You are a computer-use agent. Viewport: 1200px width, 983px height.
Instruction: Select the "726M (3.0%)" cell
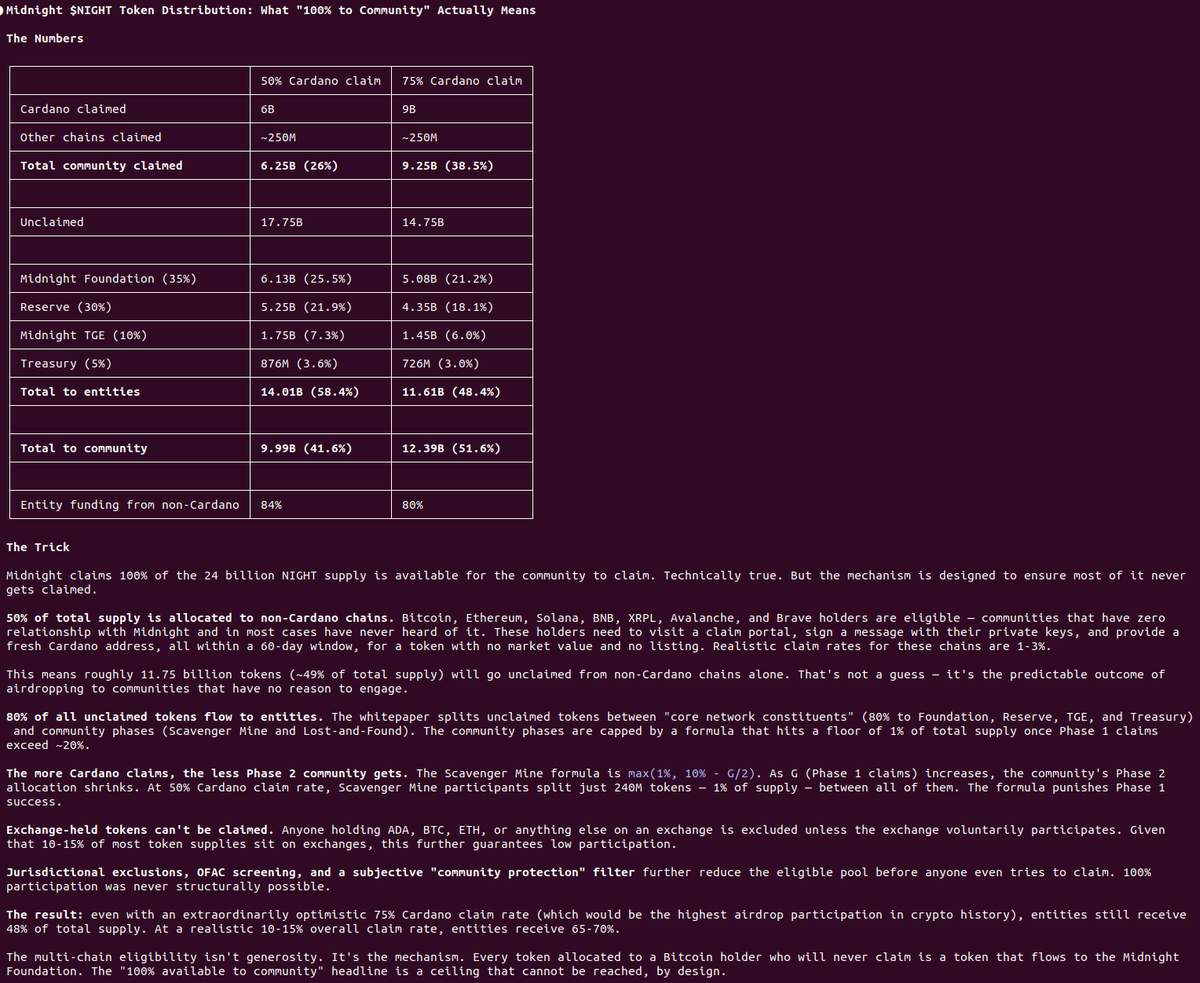440,363
